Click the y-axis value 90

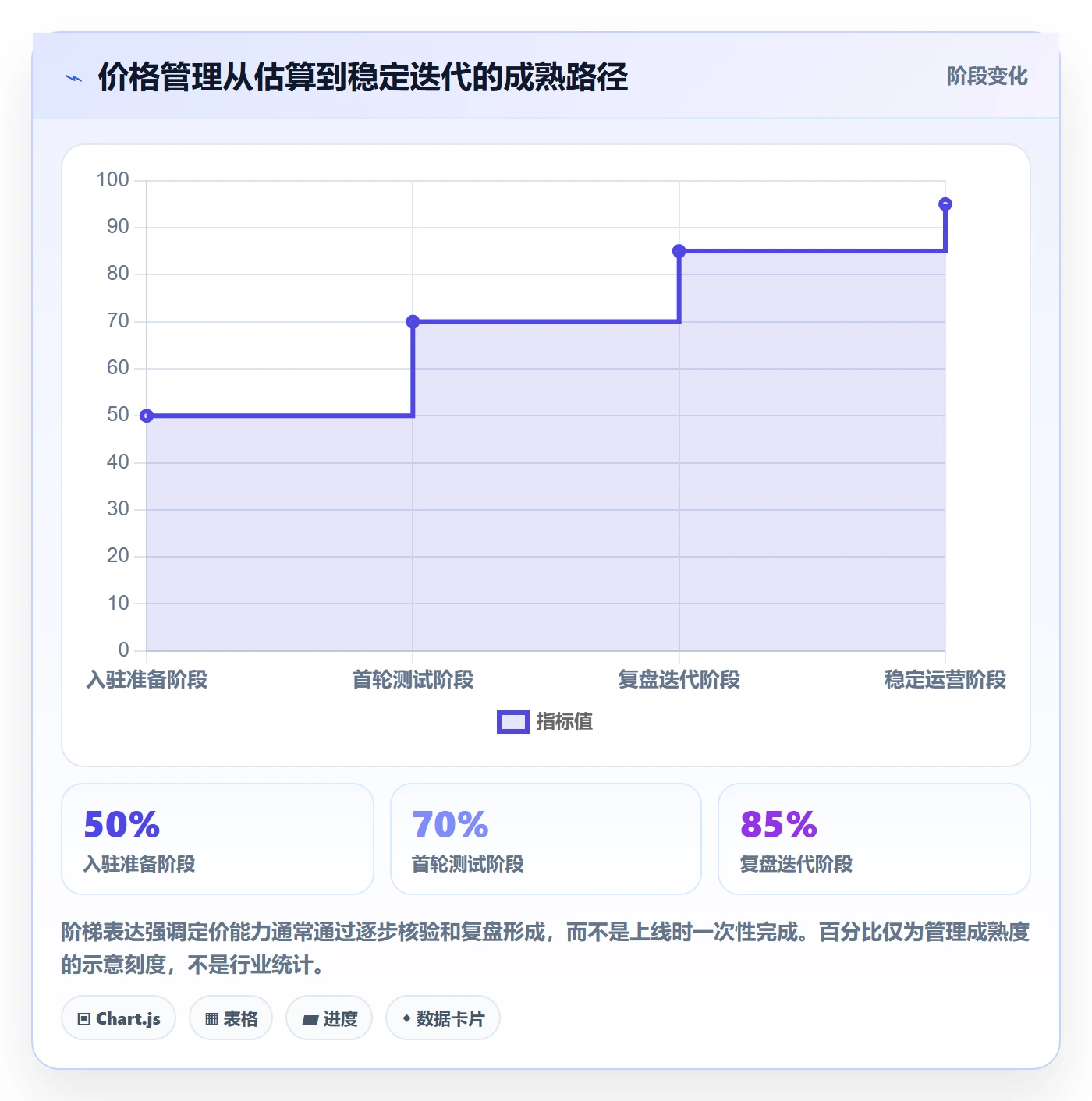click(118, 227)
